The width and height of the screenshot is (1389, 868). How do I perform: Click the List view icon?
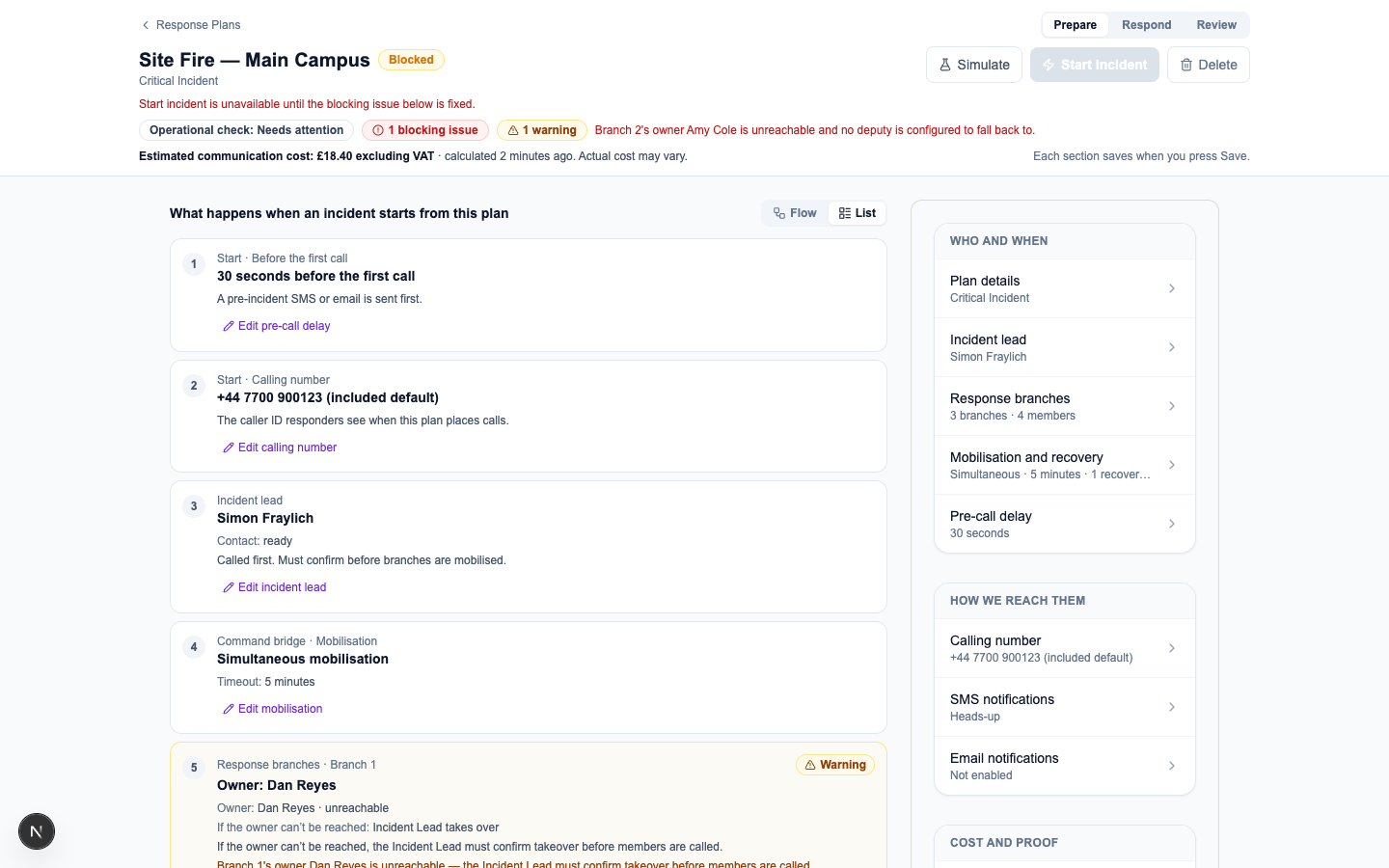(x=845, y=213)
